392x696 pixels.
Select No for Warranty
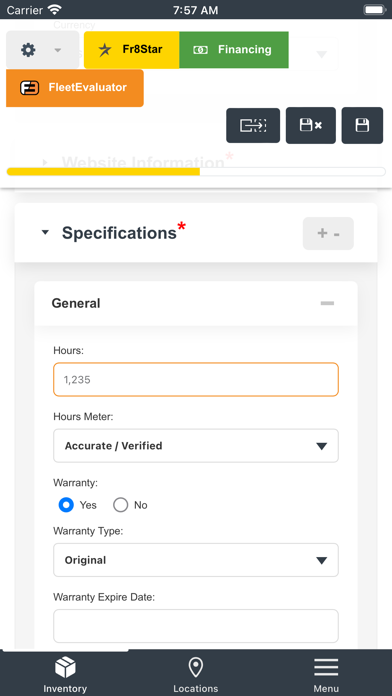120,505
